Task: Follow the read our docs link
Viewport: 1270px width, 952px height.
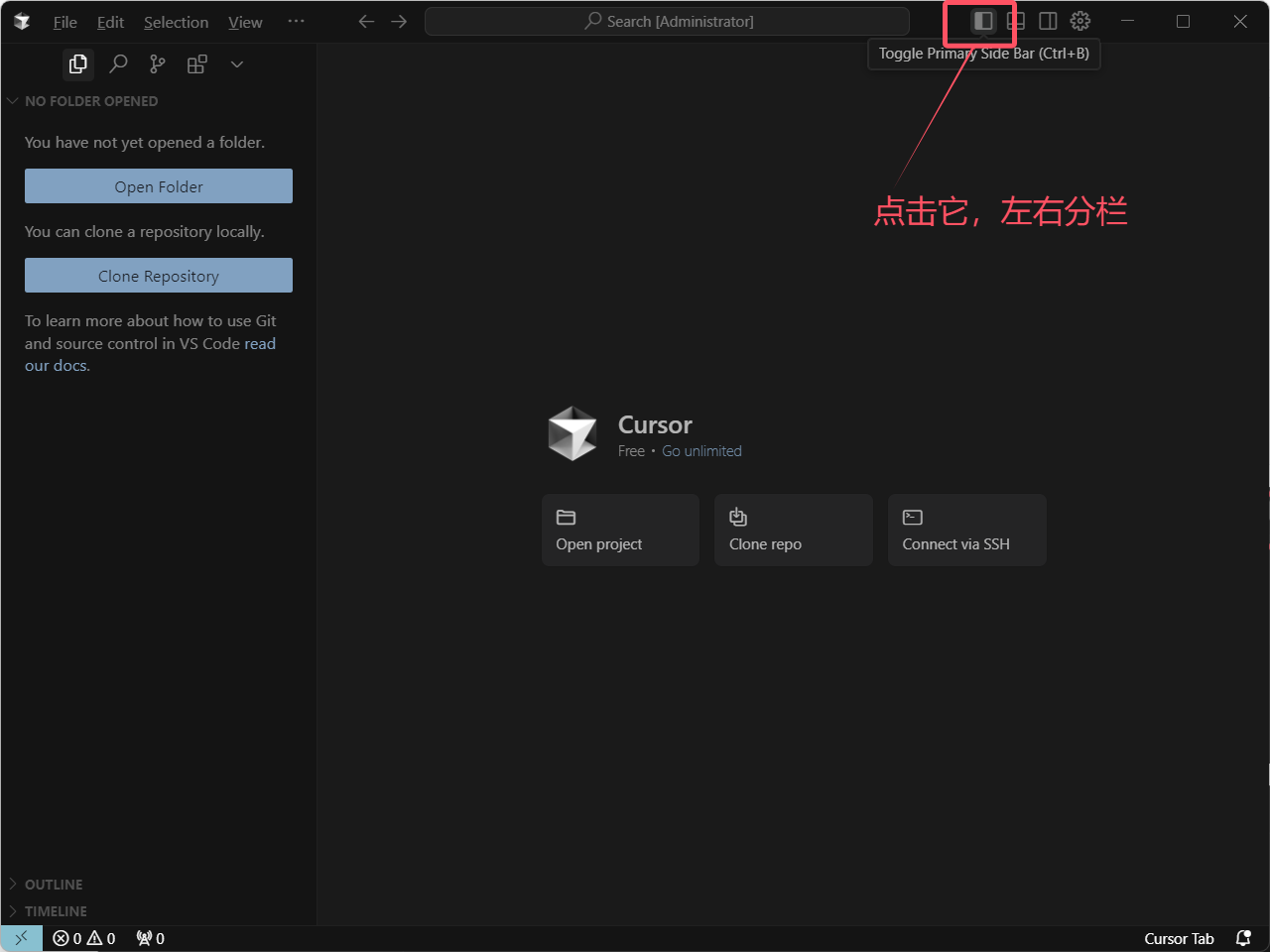Action: (x=150, y=354)
